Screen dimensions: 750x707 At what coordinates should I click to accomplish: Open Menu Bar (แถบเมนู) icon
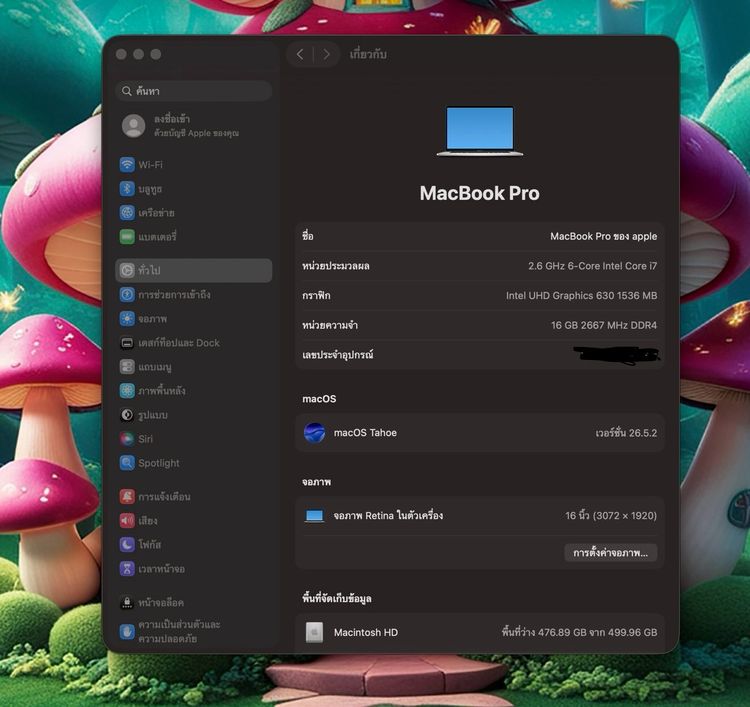pyautogui.click(x=127, y=366)
